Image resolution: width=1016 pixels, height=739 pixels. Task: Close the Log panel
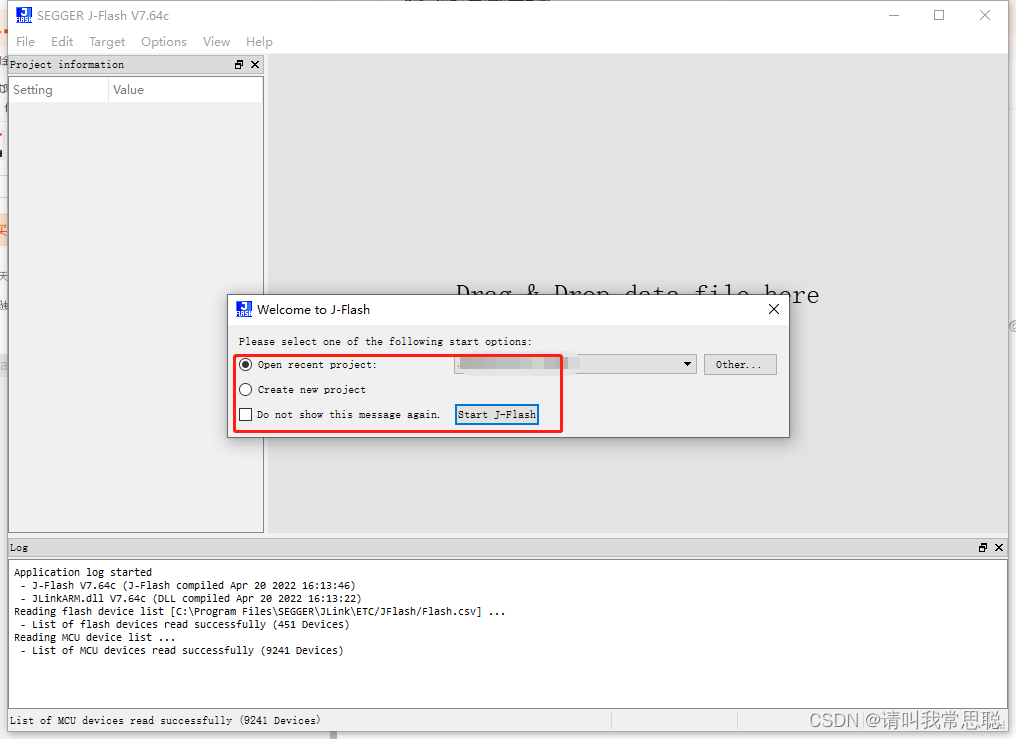pos(999,548)
